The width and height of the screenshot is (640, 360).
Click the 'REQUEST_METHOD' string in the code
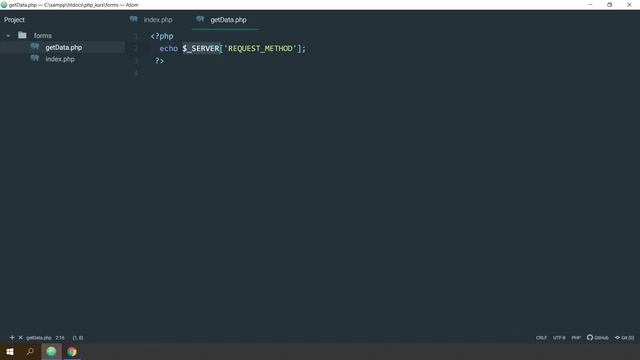point(260,49)
